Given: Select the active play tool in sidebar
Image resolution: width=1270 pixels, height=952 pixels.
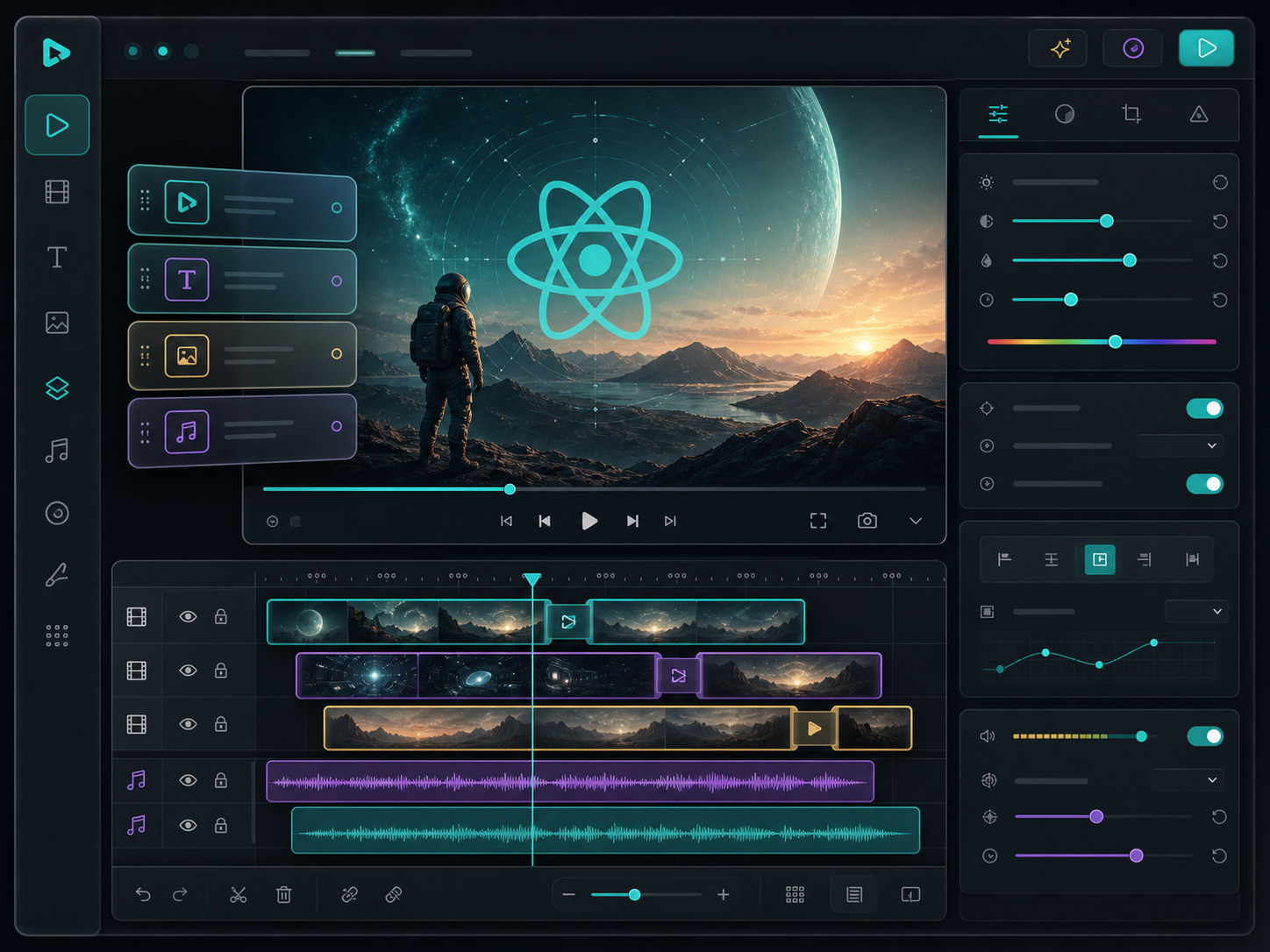Looking at the screenshot, I should tap(57, 124).
